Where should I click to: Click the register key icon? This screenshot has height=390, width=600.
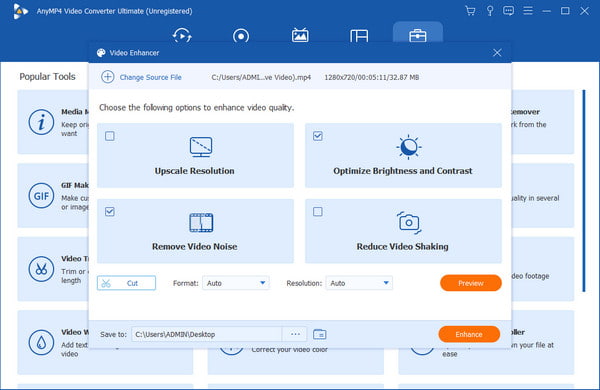490,11
